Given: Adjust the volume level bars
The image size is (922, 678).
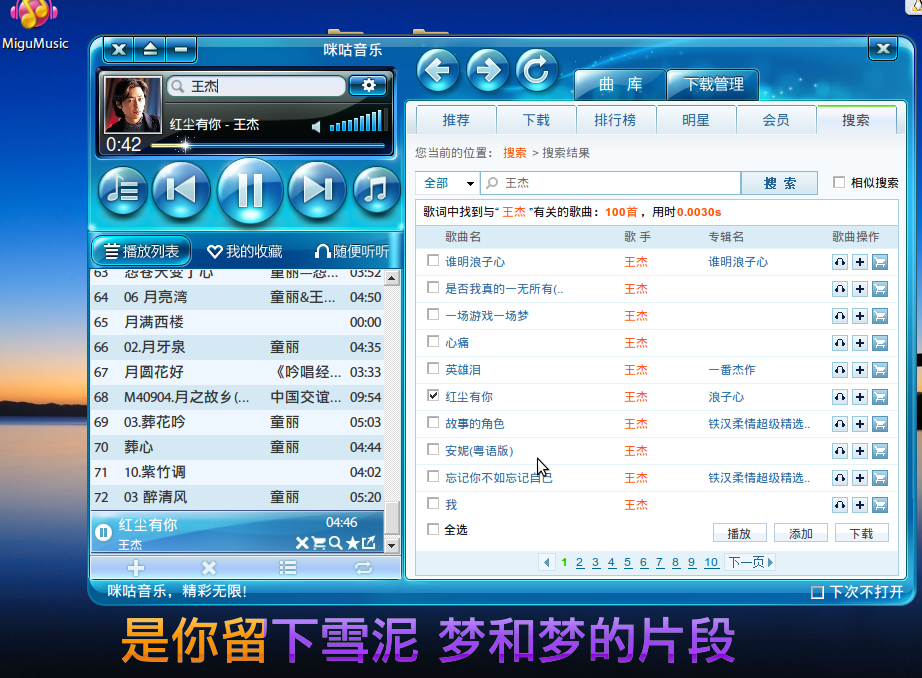Looking at the screenshot, I should 356,121.
